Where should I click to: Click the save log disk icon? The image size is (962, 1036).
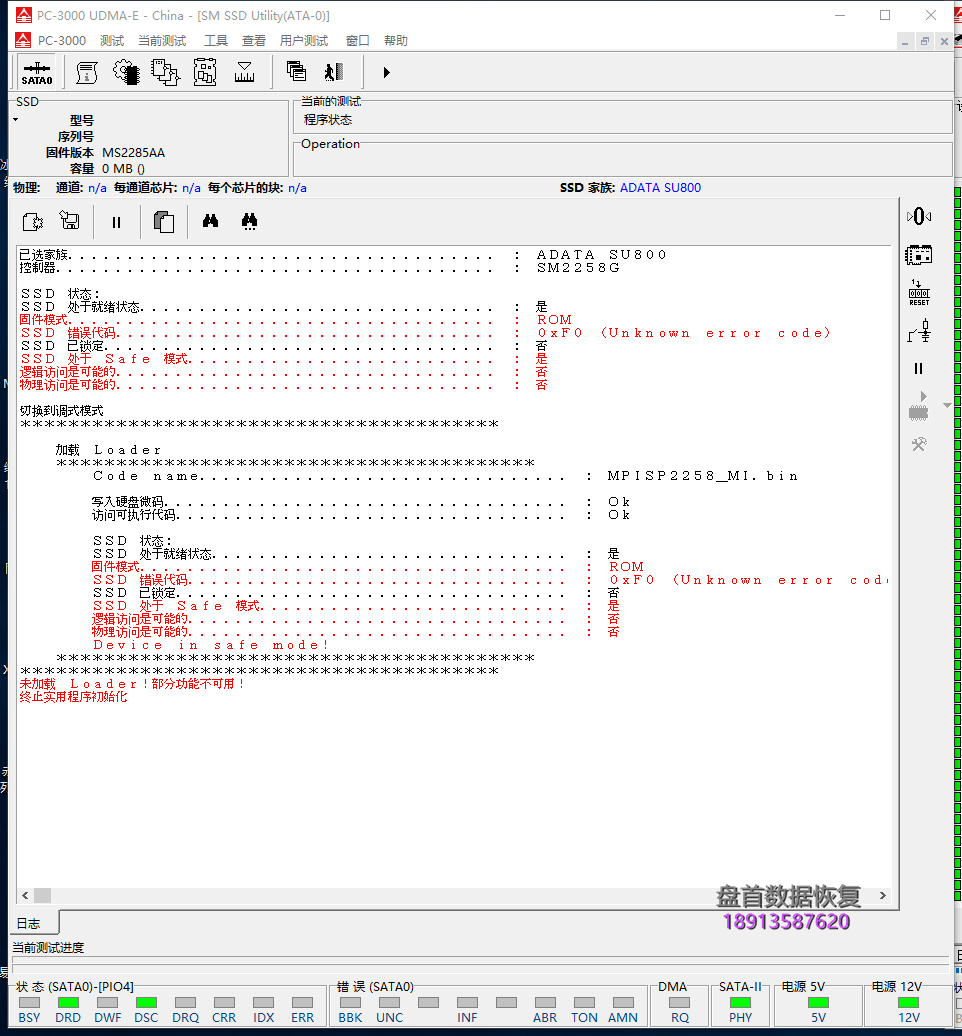pyautogui.click(x=69, y=220)
